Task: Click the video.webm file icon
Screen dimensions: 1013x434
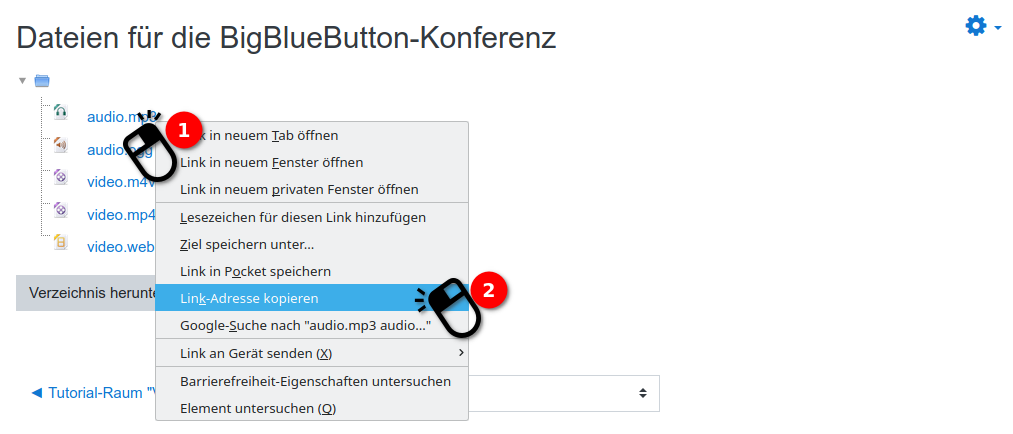Action: point(61,242)
